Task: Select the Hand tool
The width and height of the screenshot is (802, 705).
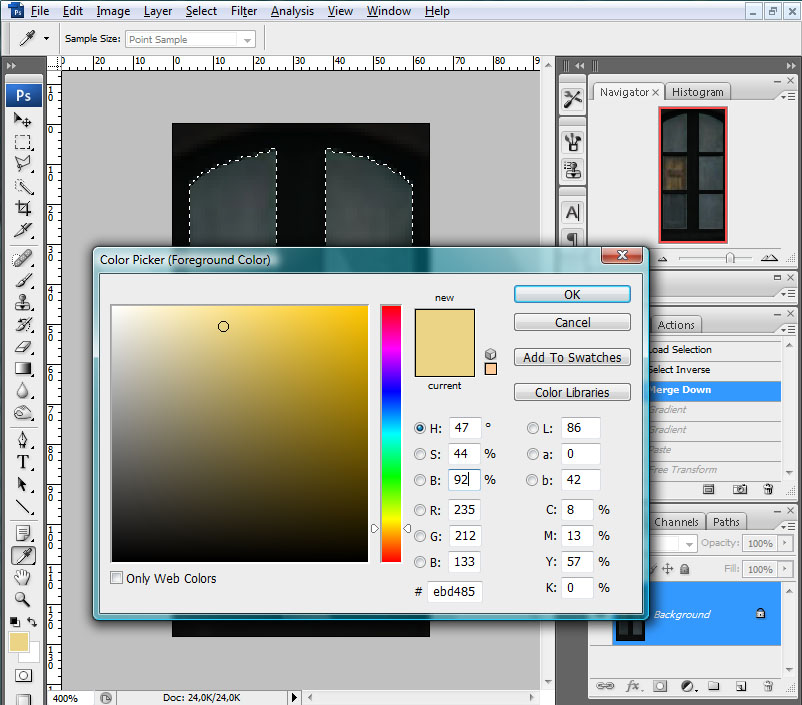Action: click(x=22, y=578)
